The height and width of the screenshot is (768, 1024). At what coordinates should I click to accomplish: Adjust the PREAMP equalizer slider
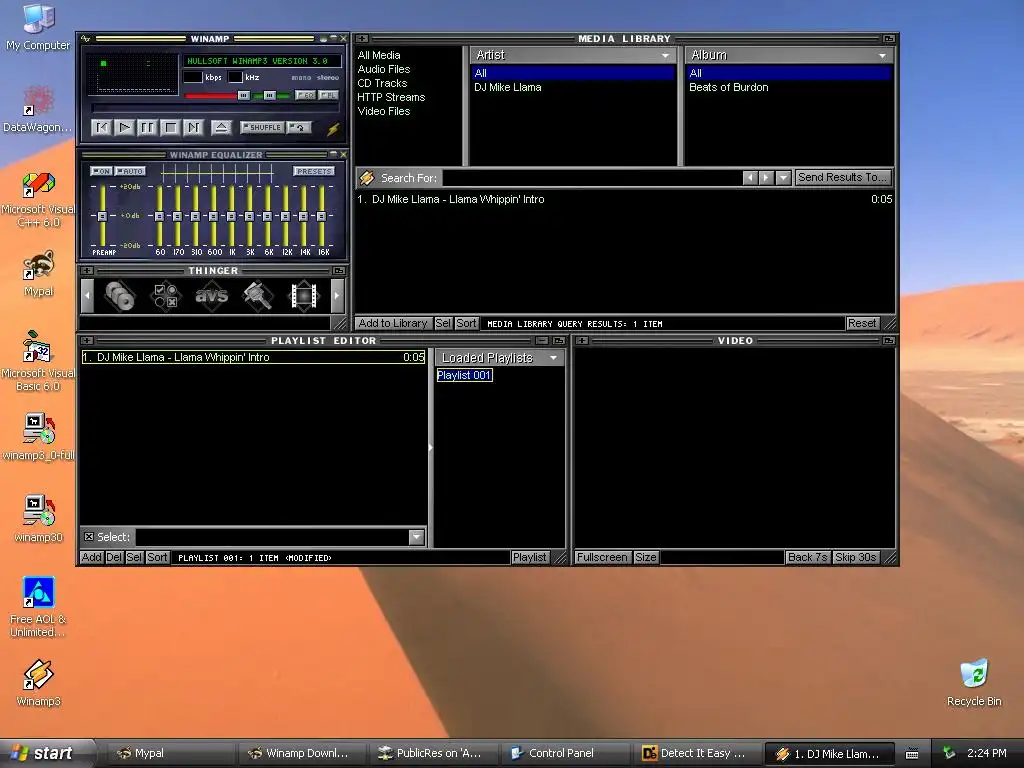103,216
